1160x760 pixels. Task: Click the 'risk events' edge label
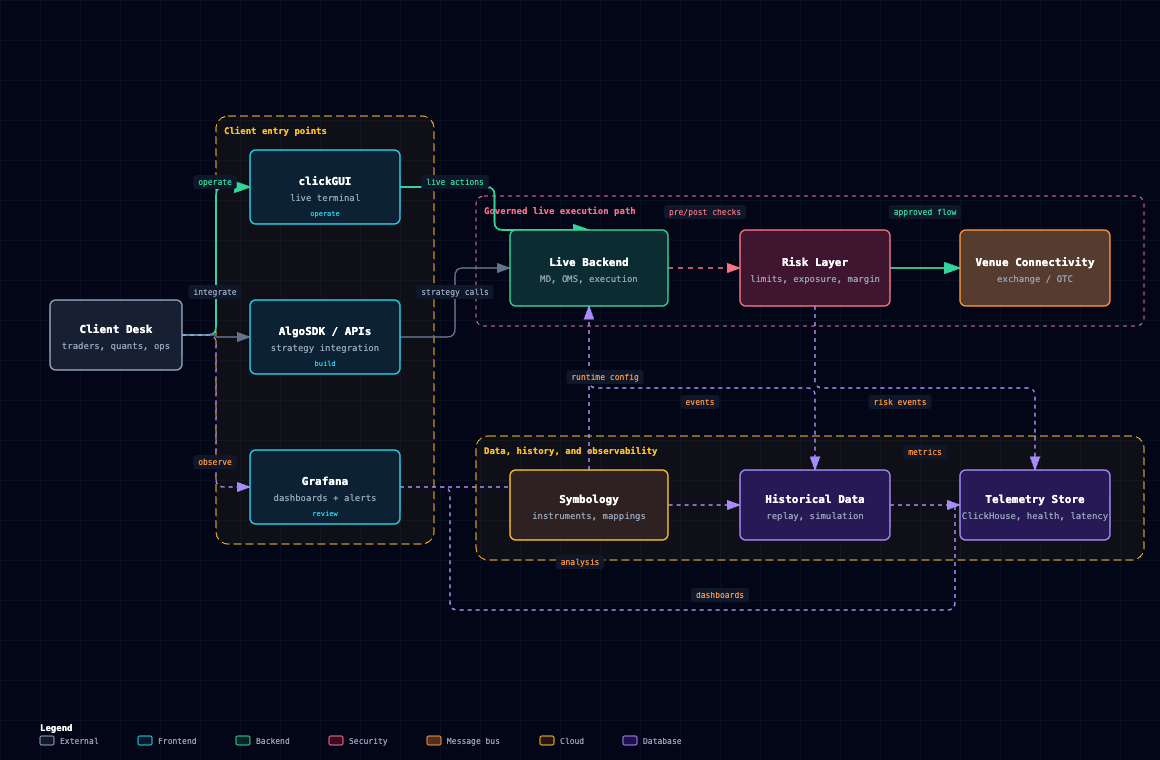[x=900, y=403]
